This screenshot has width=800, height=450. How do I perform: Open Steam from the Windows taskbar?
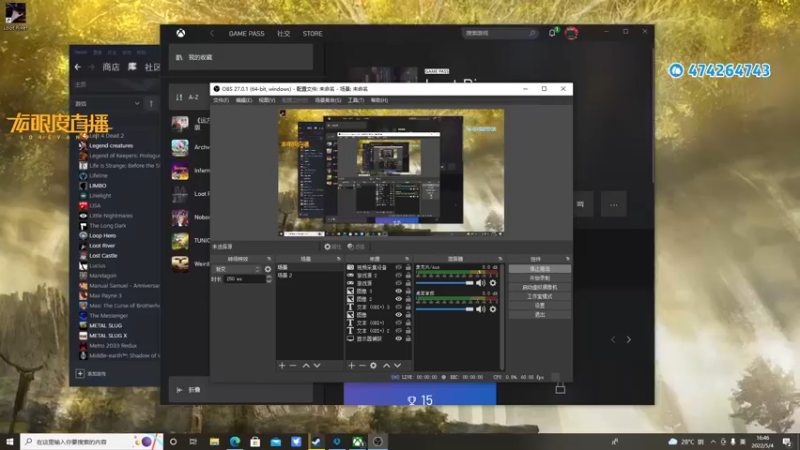[316, 441]
